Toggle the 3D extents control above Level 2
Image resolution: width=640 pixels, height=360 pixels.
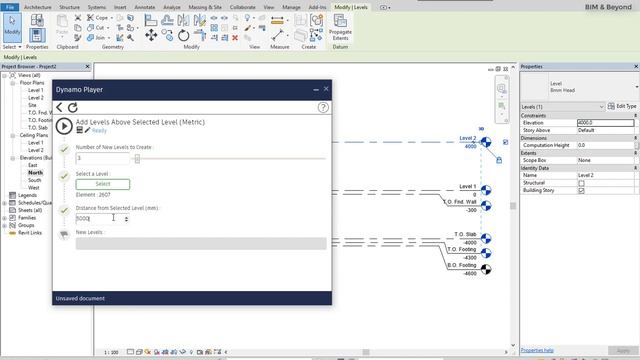481,129
